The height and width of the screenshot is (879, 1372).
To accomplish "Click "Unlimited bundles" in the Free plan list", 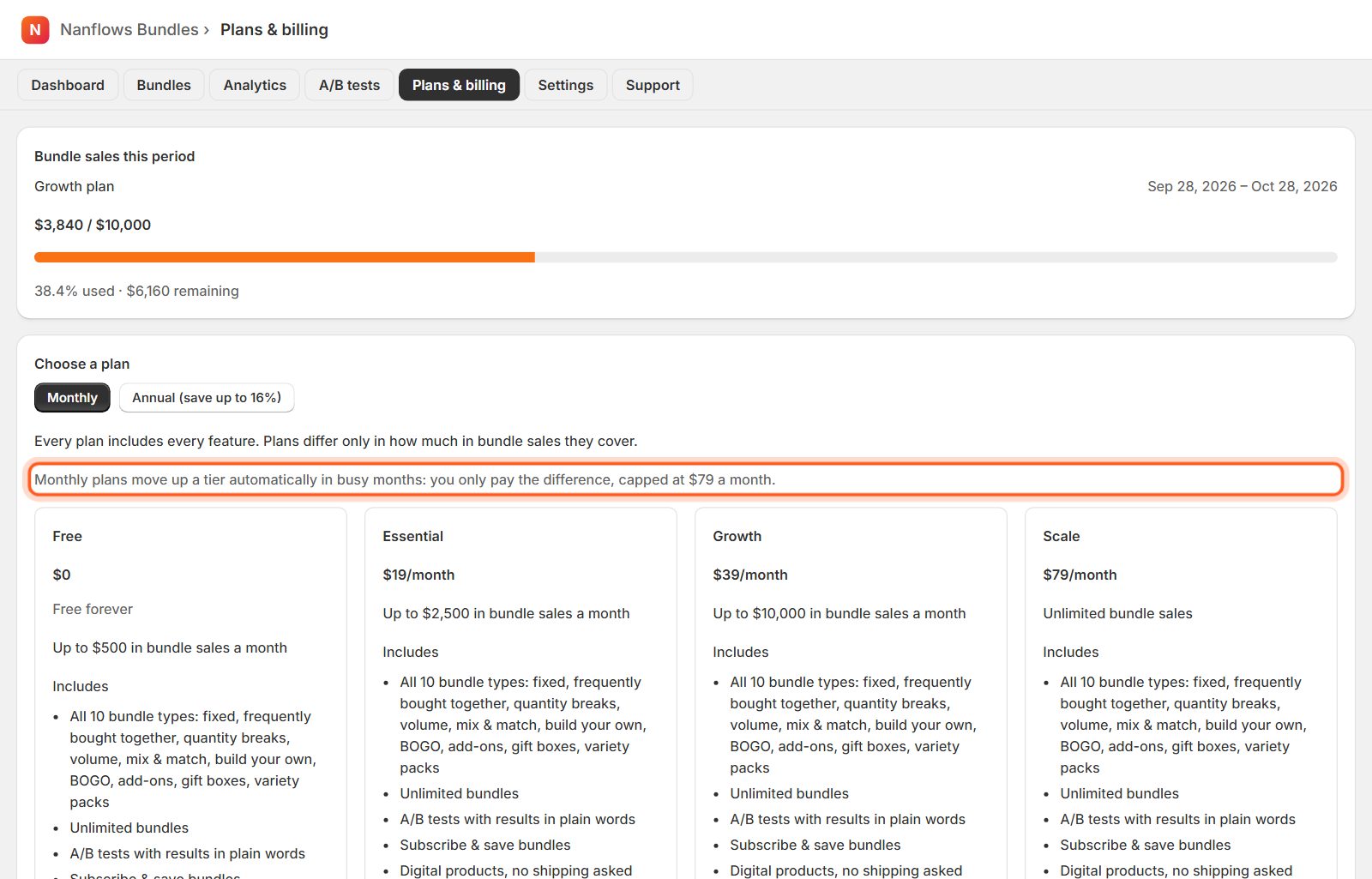I will click(x=129, y=828).
